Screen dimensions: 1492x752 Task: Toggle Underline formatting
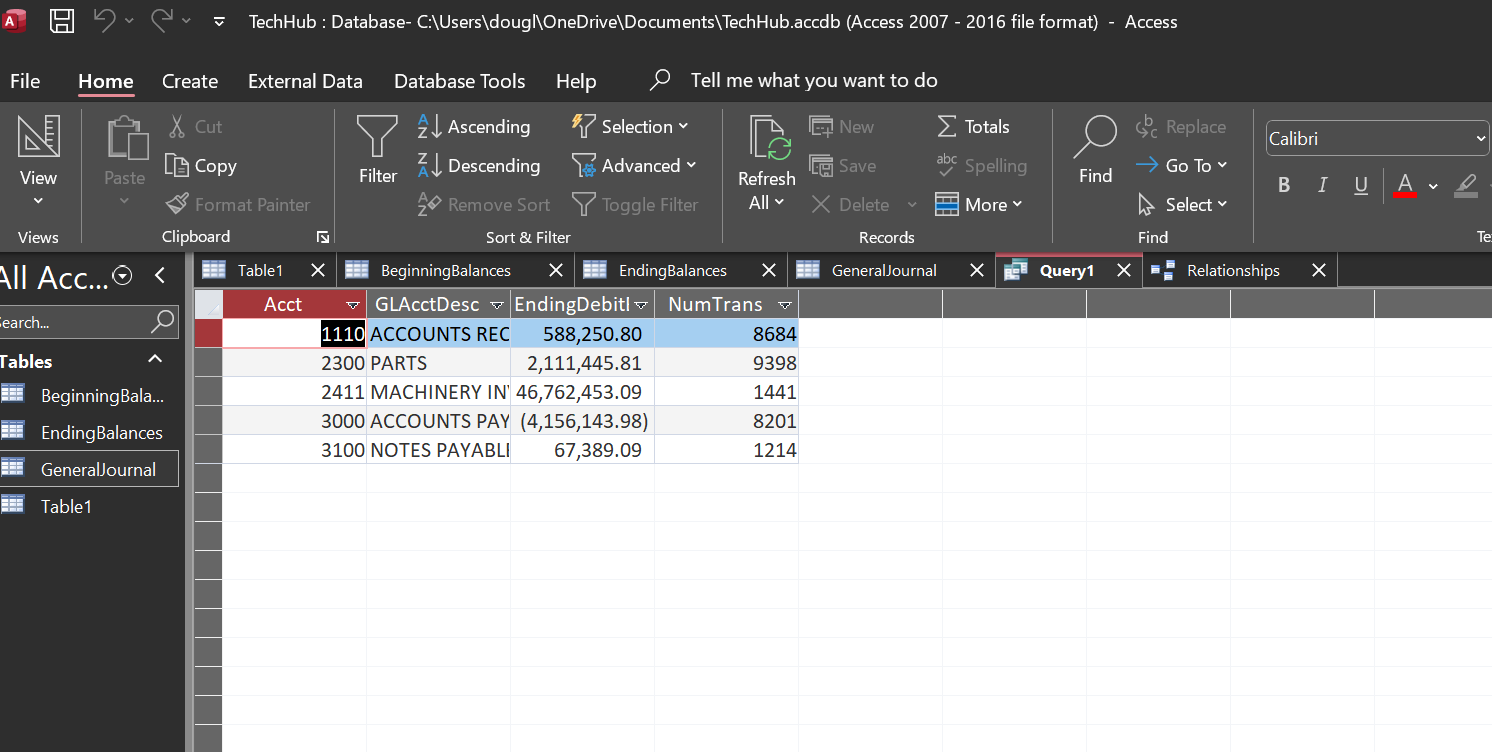(x=1360, y=185)
